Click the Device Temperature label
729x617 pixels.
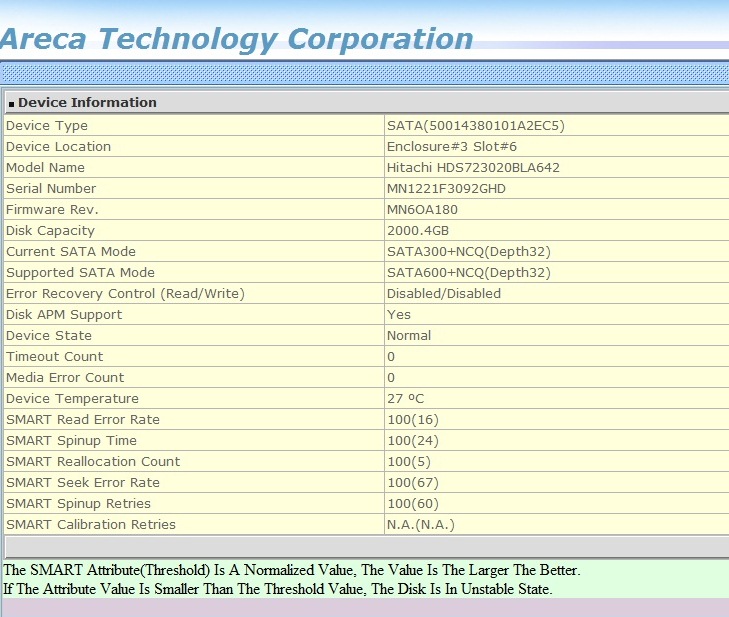coord(73,398)
